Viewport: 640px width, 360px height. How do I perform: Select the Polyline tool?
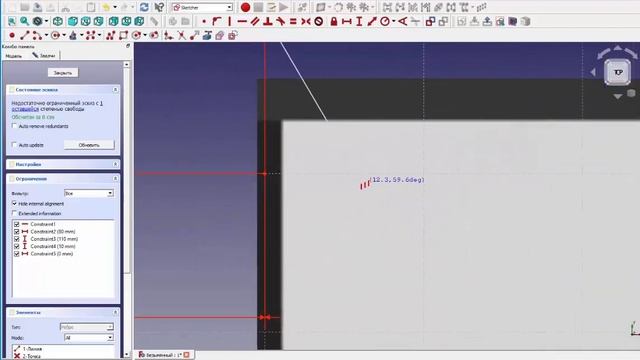[110, 36]
